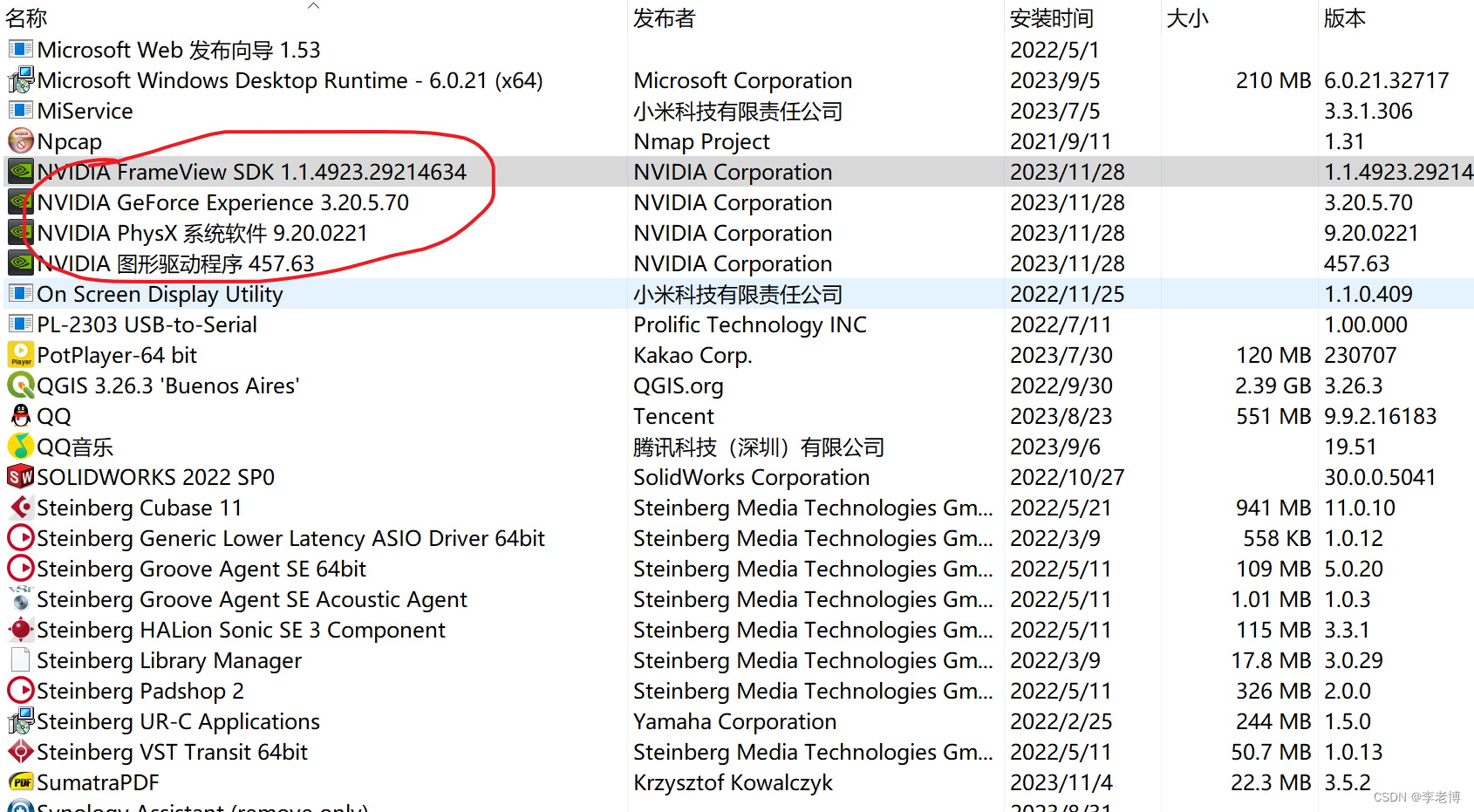Click the Tencent publisher cell
This screenshot has height=812, width=1474.
[673, 416]
